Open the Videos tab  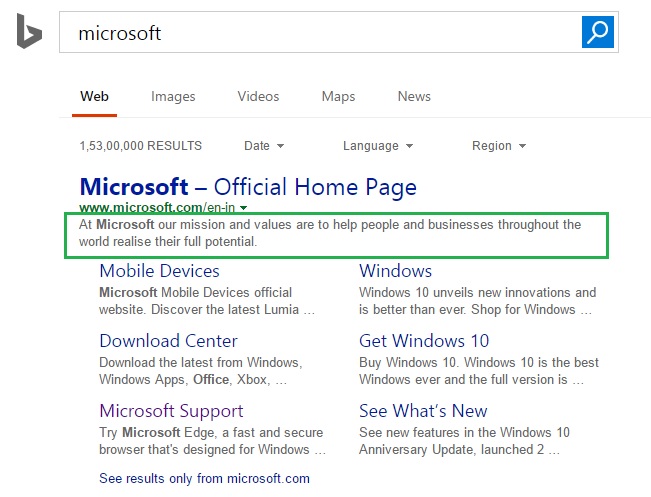[x=258, y=96]
